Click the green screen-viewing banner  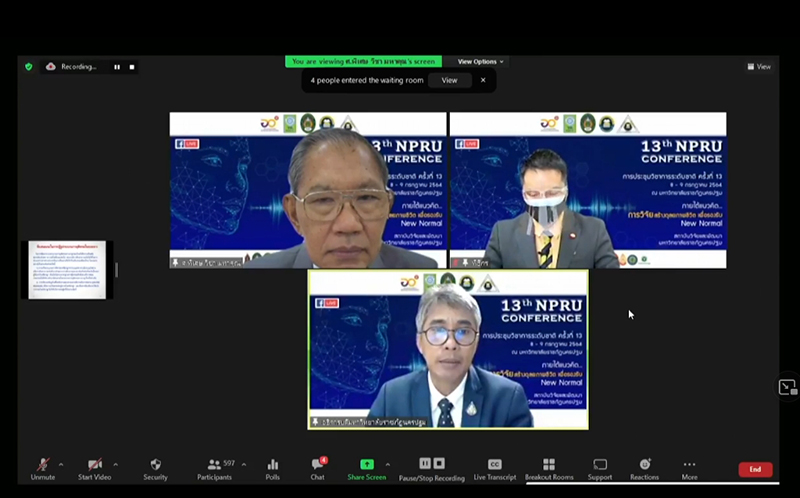[363, 62]
